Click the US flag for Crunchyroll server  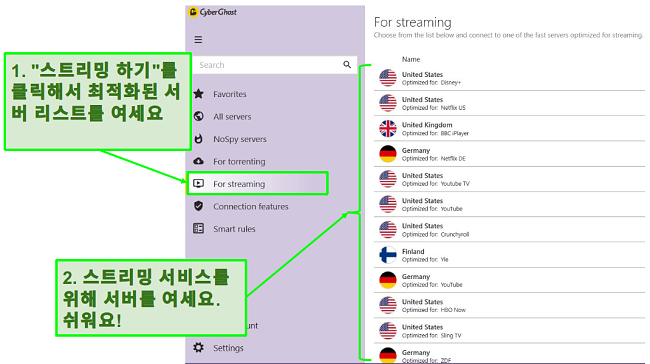tap(388, 230)
